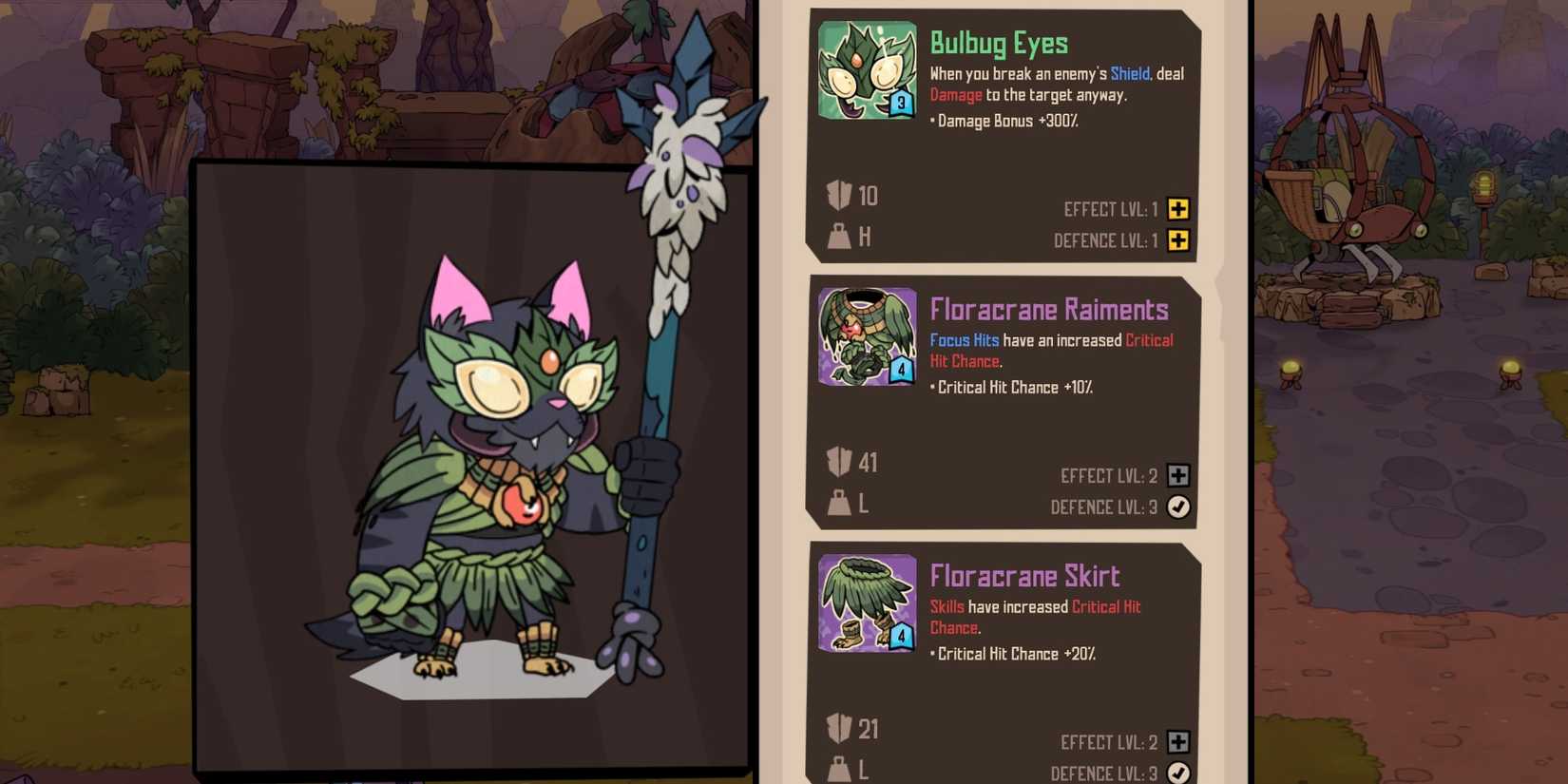The height and width of the screenshot is (784, 1568).
Task: Select the Floracrane Skirt title
Action: pos(1024,576)
